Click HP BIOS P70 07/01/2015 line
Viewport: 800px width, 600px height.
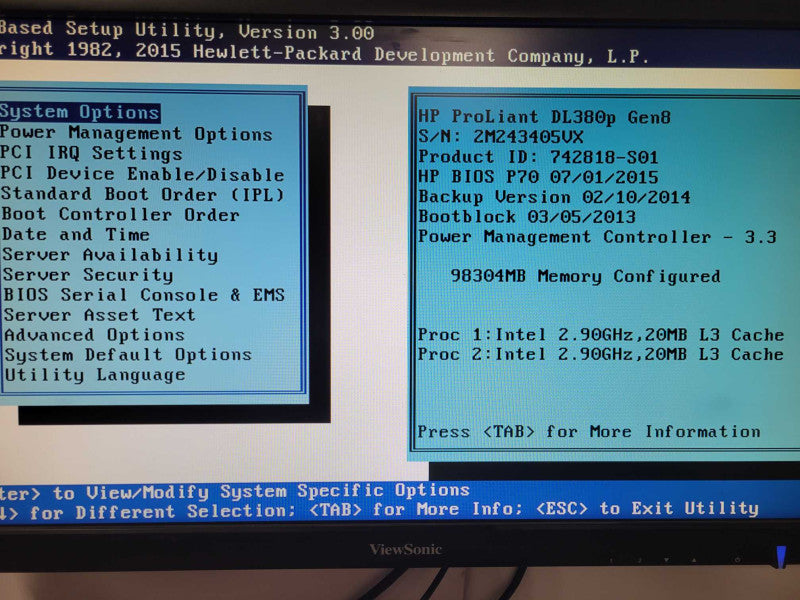pos(538,177)
